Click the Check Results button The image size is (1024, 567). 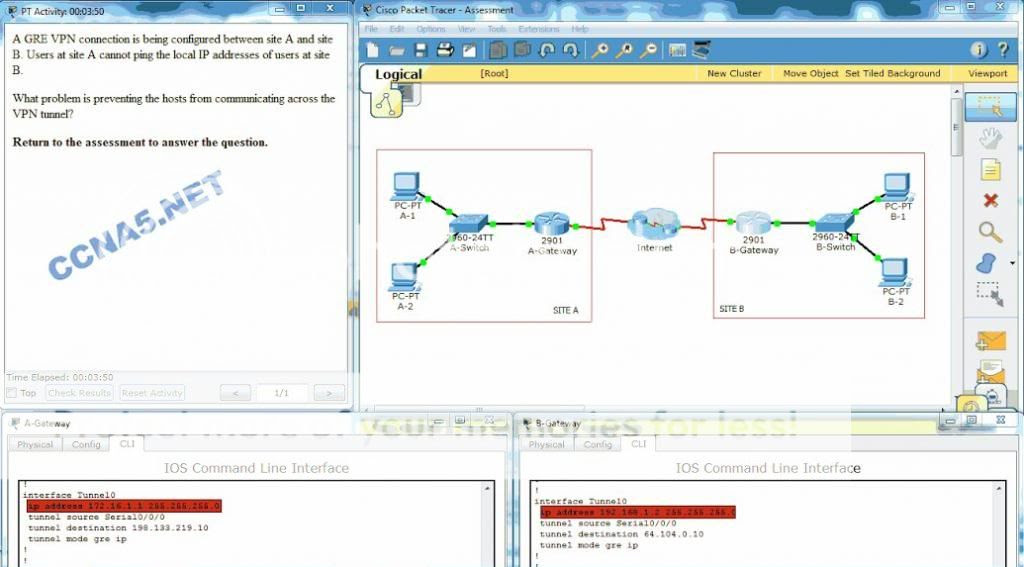[x=80, y=393]
